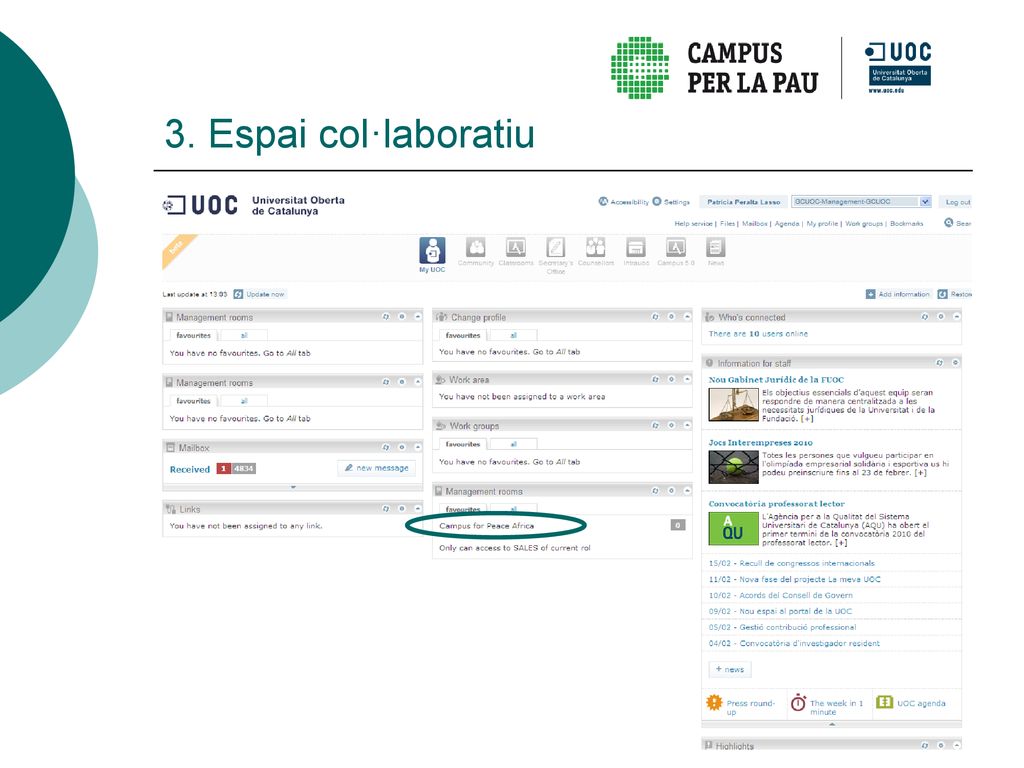Collapse the Work area widget
The image size is (1024, 768).
[687, 379]
